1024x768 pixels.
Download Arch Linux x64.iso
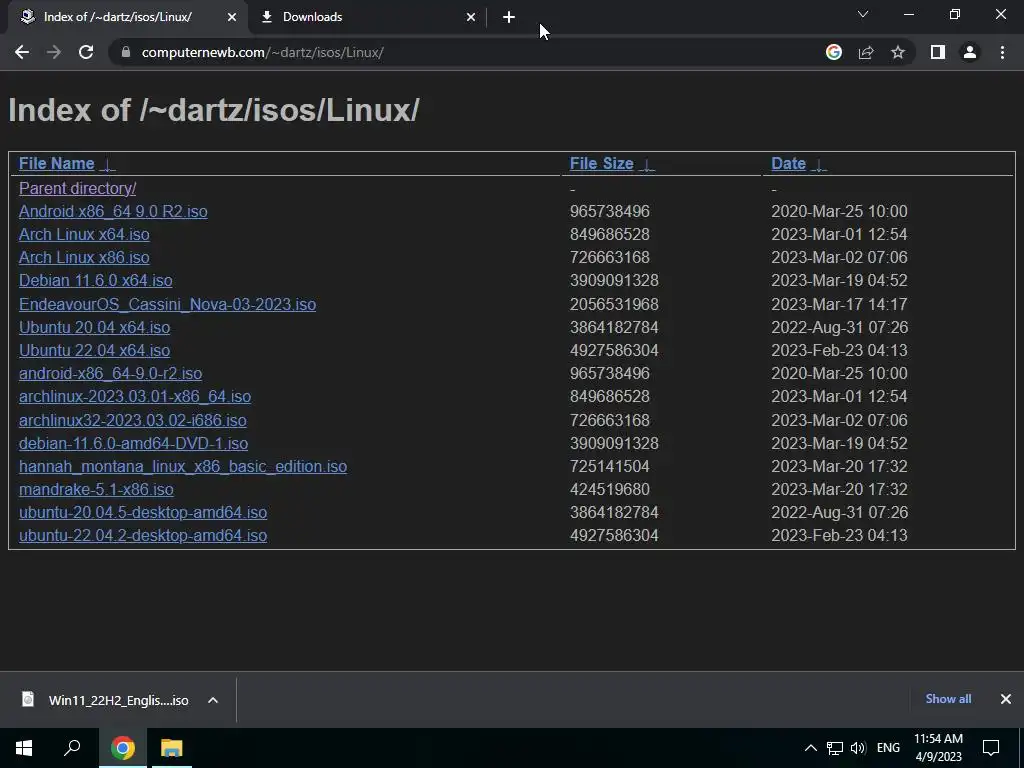click(84, 234)
